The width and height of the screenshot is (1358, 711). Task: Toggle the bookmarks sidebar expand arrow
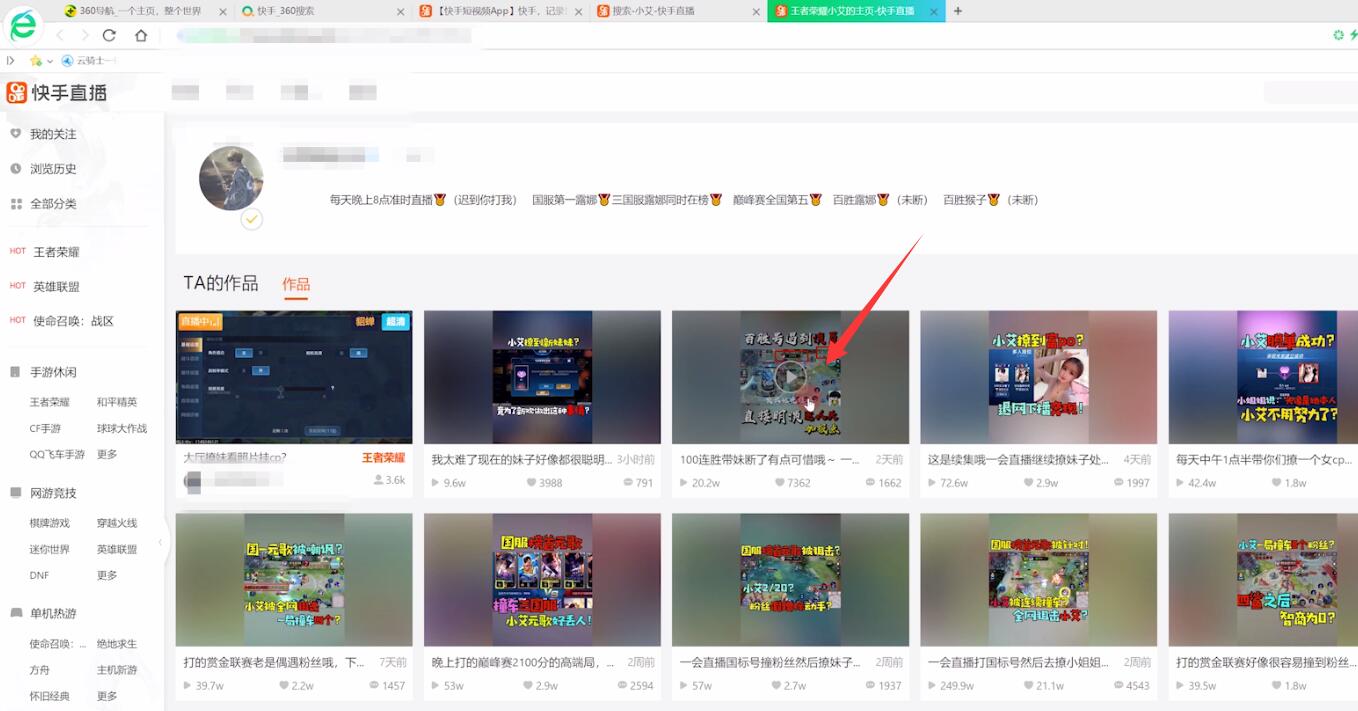click(x=11, y=61)
